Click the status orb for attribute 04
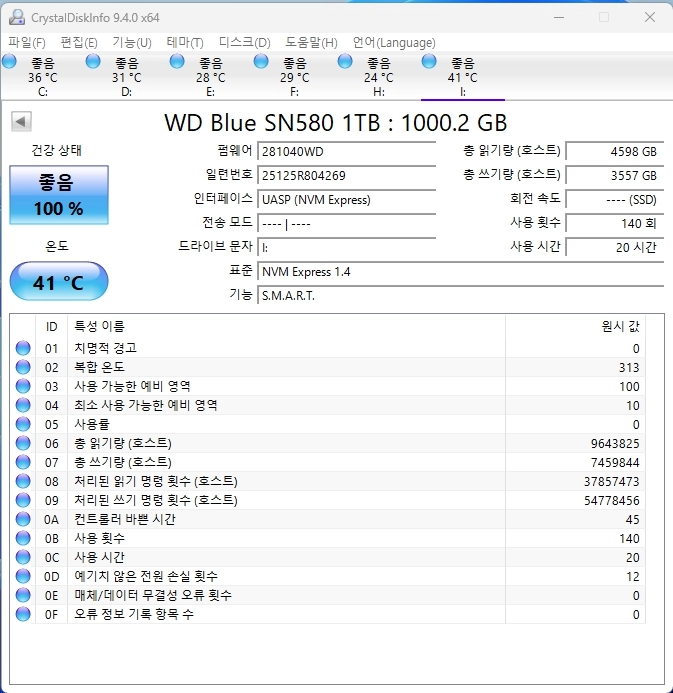This screenshot has width=673, height=693. point(23,405)
